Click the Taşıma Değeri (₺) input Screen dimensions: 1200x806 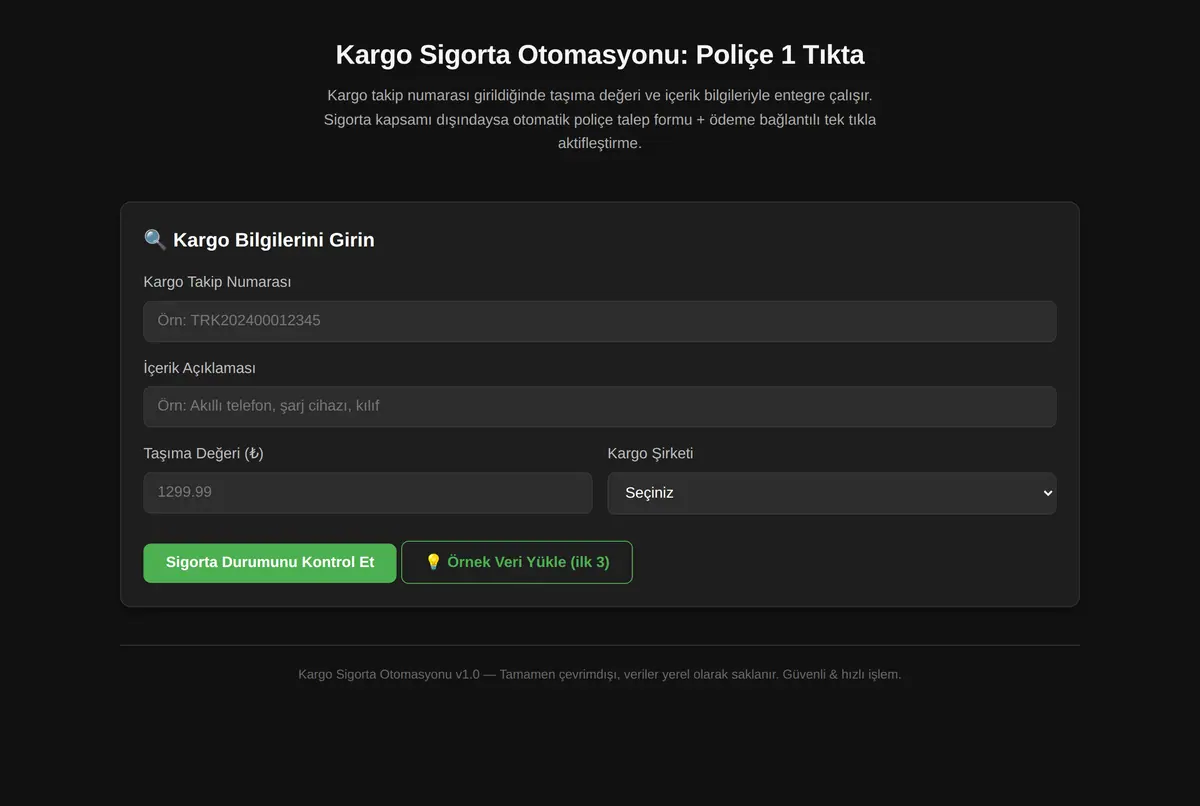click(368, 493)
